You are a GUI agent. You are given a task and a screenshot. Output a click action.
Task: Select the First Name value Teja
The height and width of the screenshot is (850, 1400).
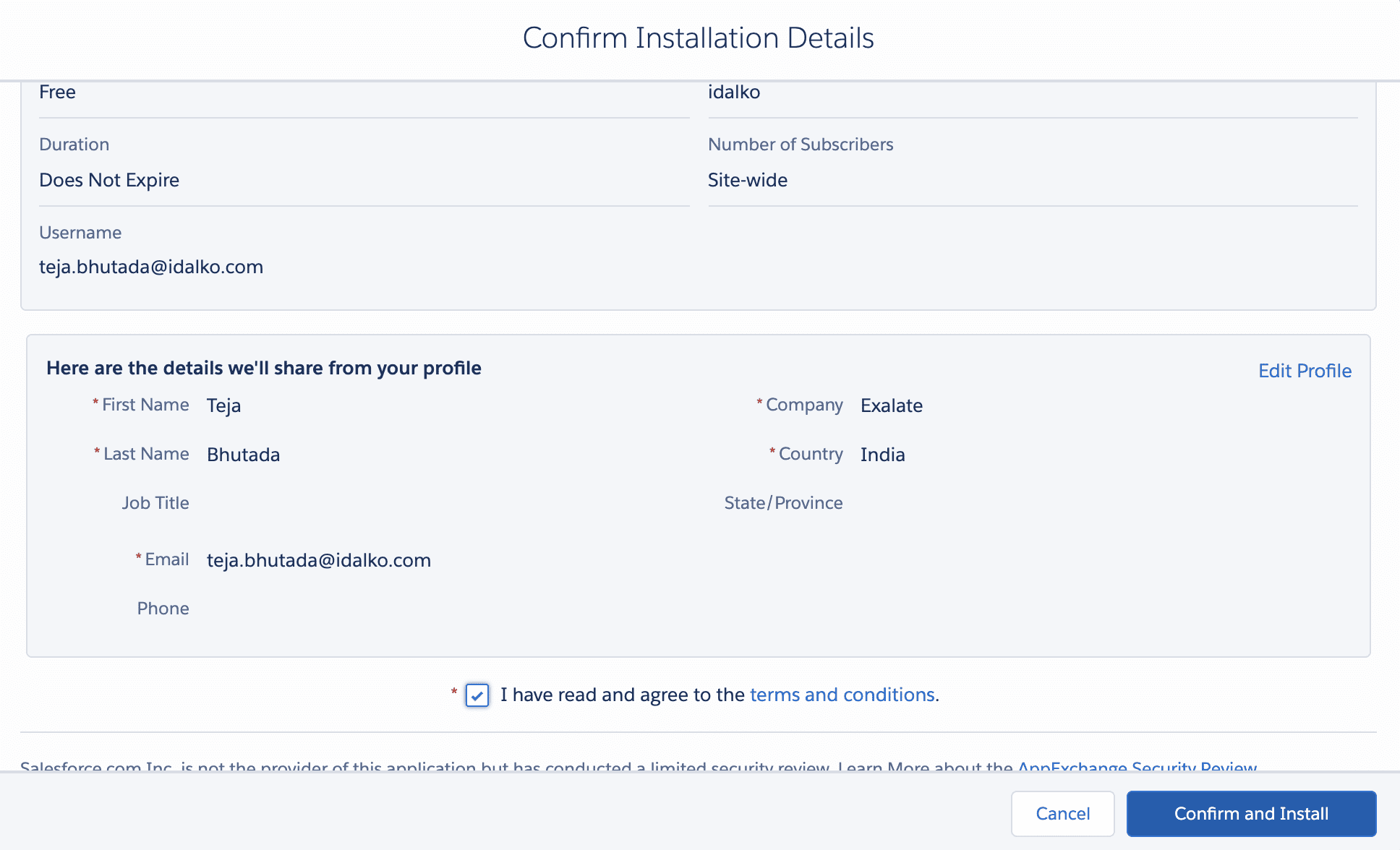coord(223,405)
